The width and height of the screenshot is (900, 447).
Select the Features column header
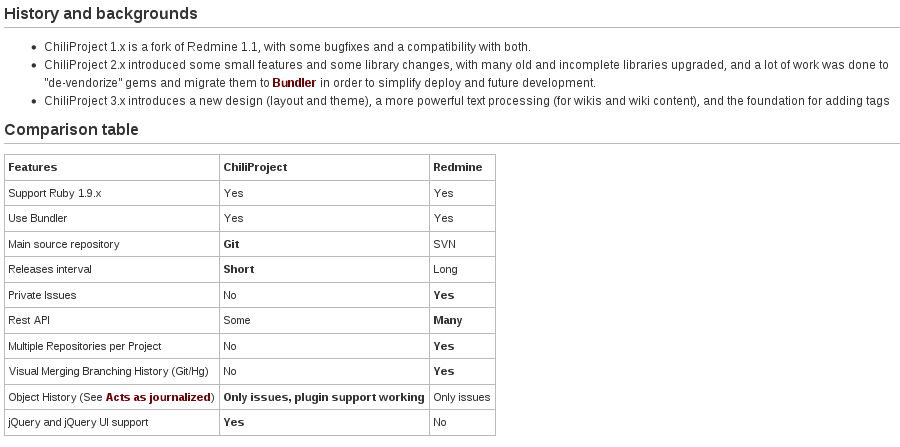coord(112,168)
